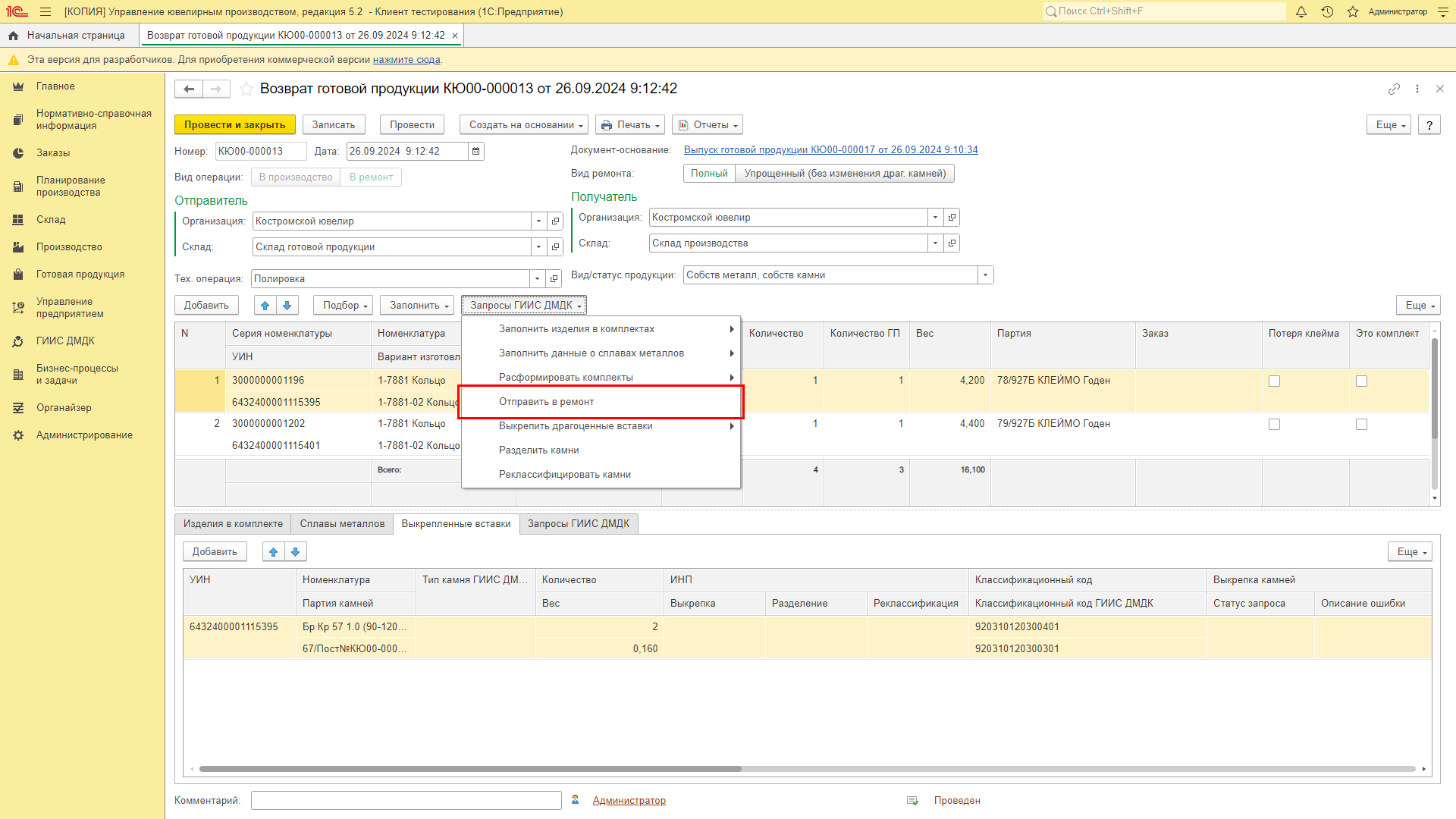Choose Отправить в ремонт menu item
The width and height of the screenshot is (1456, 819).
[x=601, y=402]
